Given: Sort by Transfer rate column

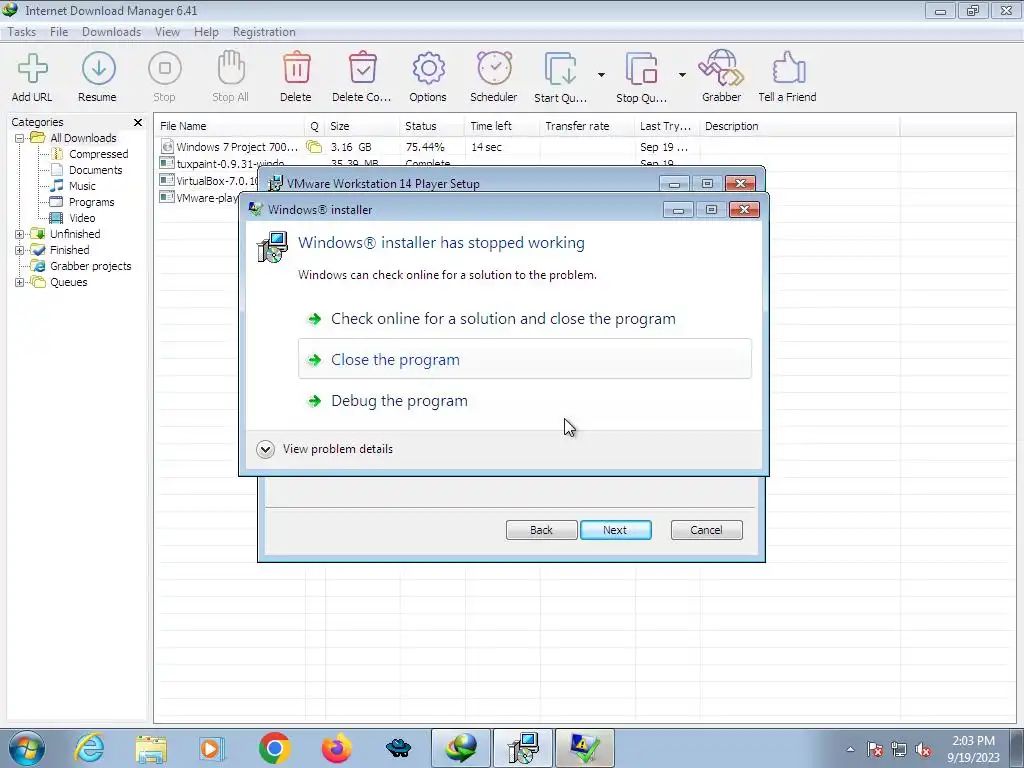Looking at the screenshot, I should click(x=587, y=126).
